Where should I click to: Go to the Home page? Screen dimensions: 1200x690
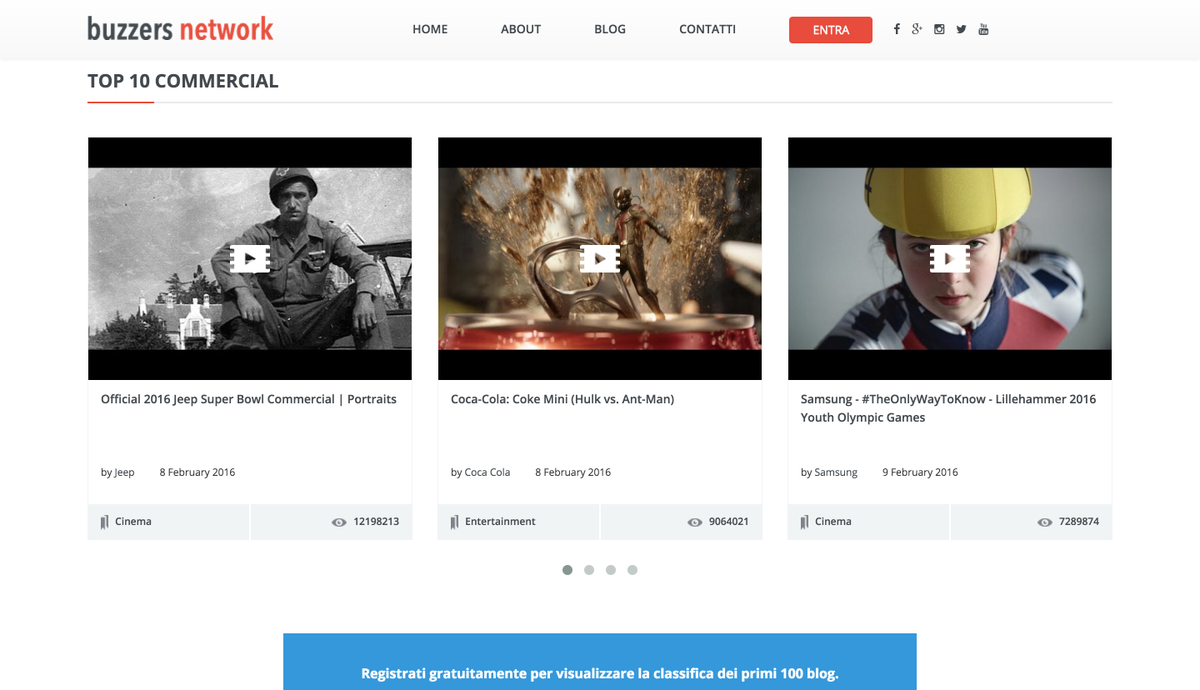click(x=430, y=29)
